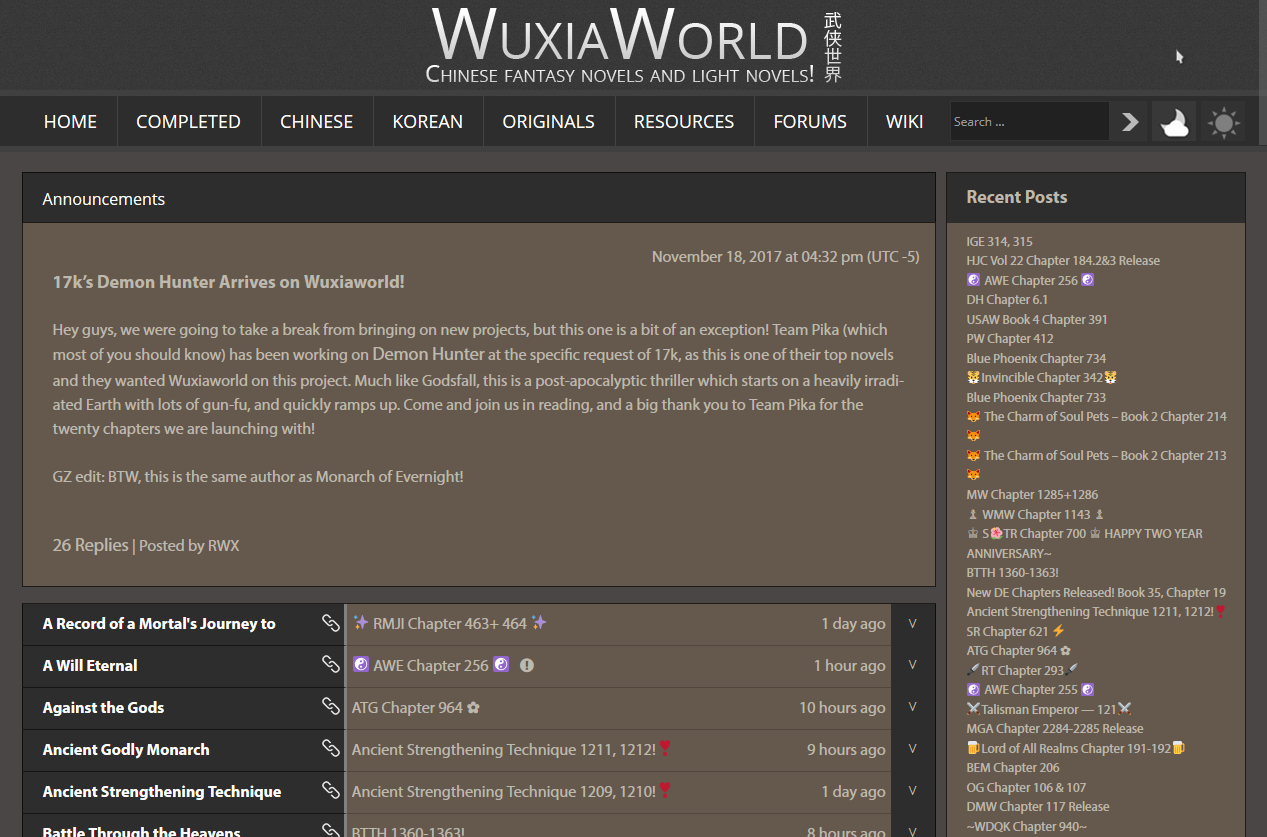
Task: Read AWE Chapter 256 in novel list
Action: point(431,665)
